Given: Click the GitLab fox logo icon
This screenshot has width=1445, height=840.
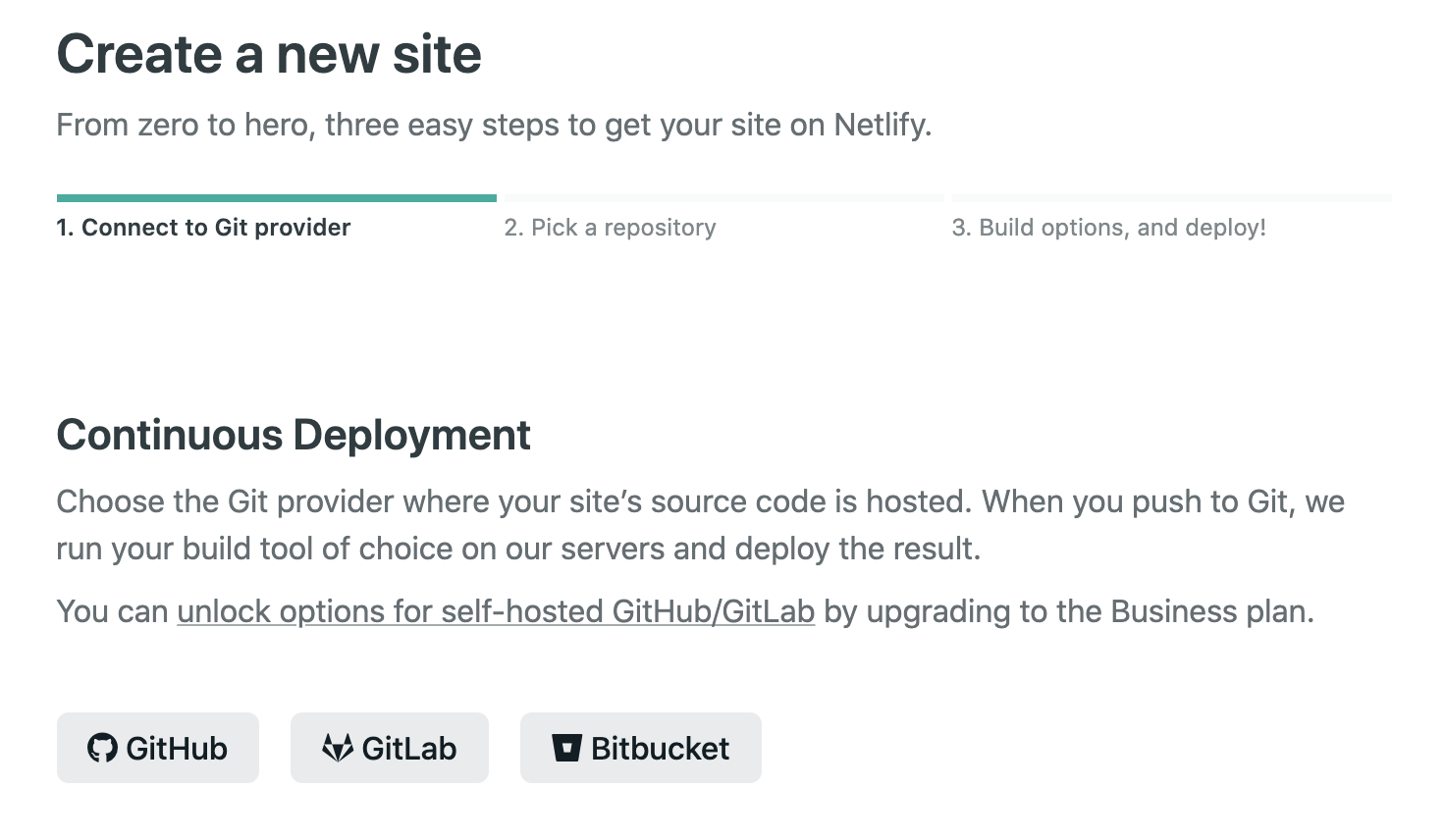Looking at the screenshot, I should coord(338,748).
